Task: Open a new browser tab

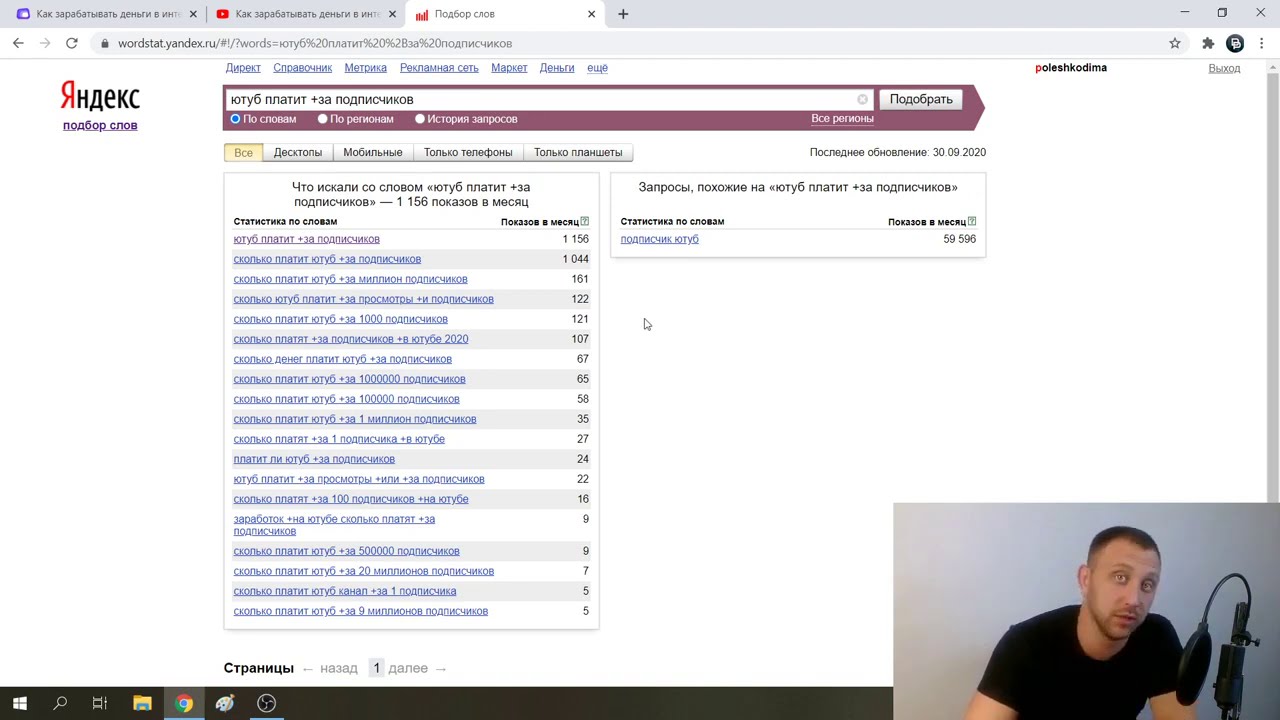Action: [x=623, y=14]
